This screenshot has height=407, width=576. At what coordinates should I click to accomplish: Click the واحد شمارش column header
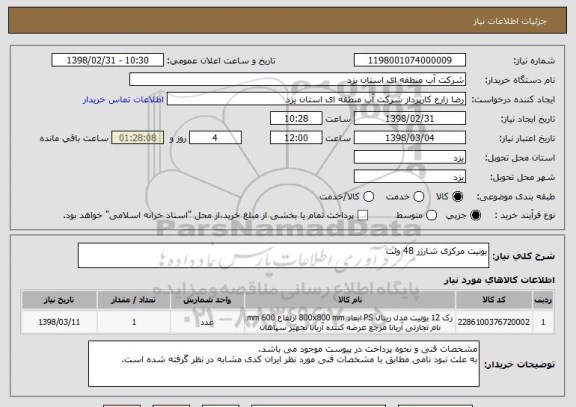[207, 300]
